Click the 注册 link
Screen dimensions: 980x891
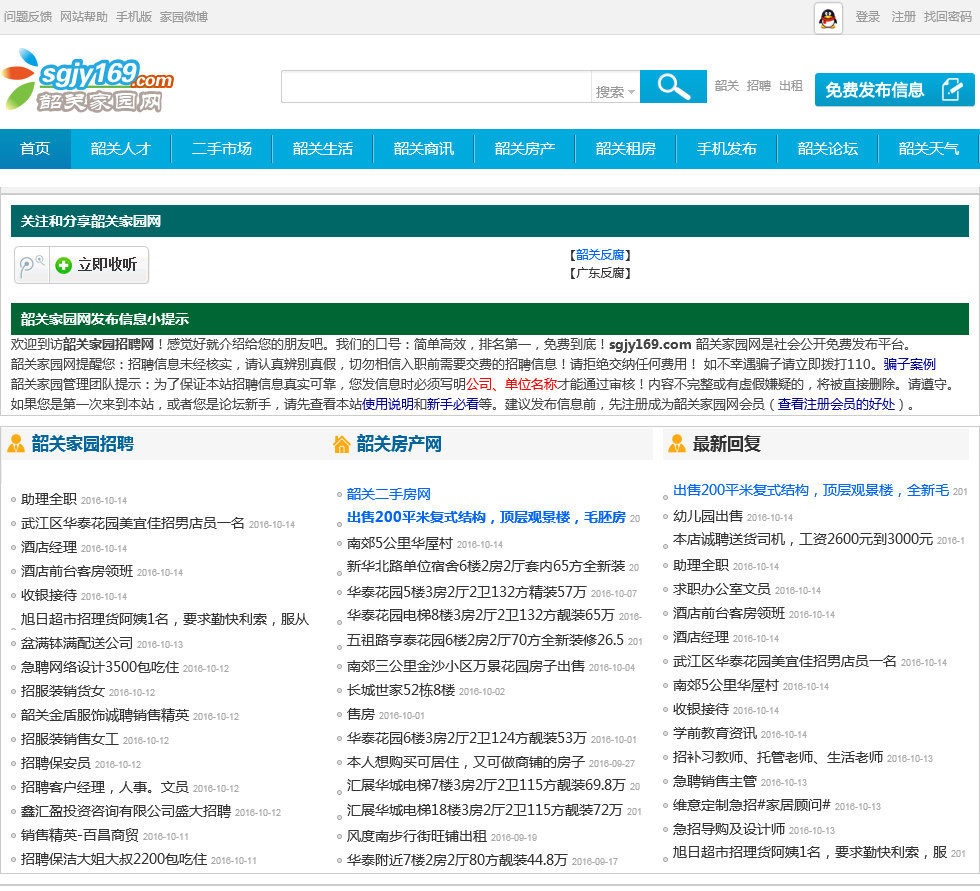click(x=903, y=17)
